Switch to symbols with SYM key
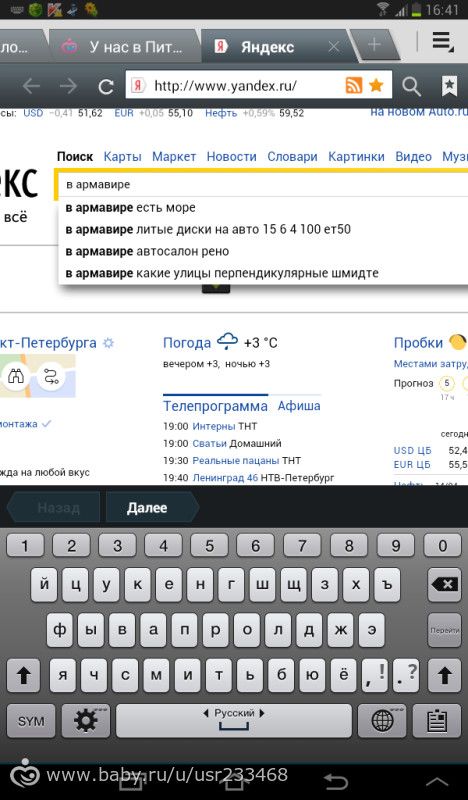Image resolution: width=468 pixels, height=800 pixels. point(31,721)
